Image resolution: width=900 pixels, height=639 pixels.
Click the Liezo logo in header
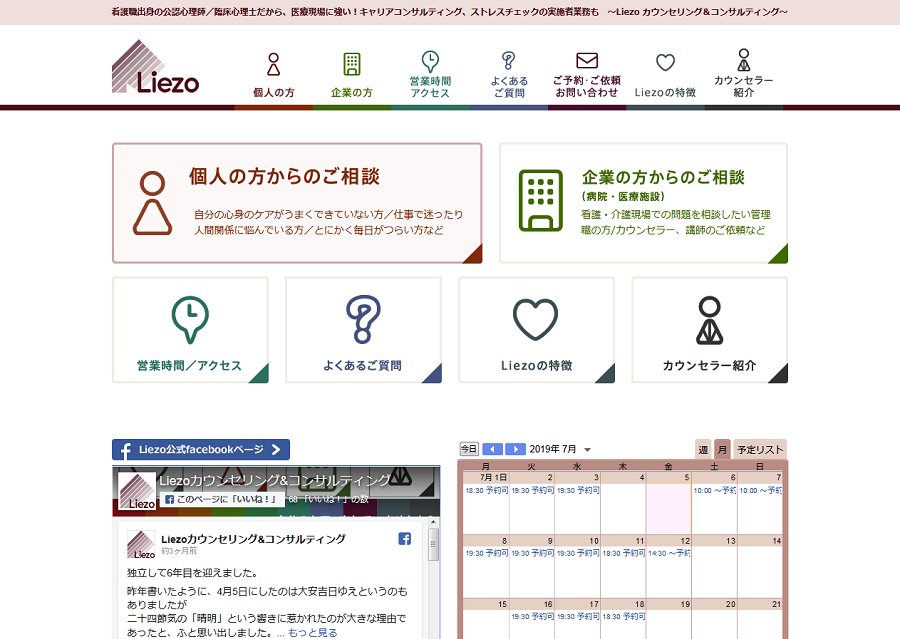156,67
